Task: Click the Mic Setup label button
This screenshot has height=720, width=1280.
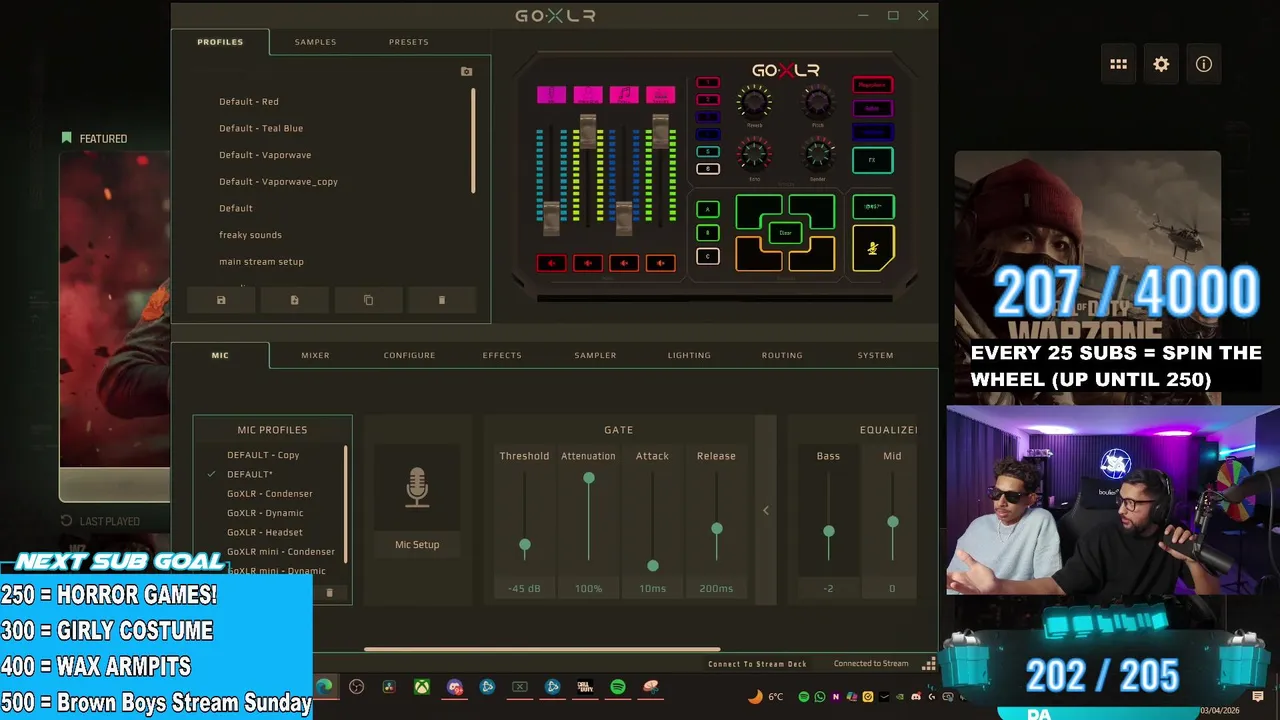Action: pos(417,545)
